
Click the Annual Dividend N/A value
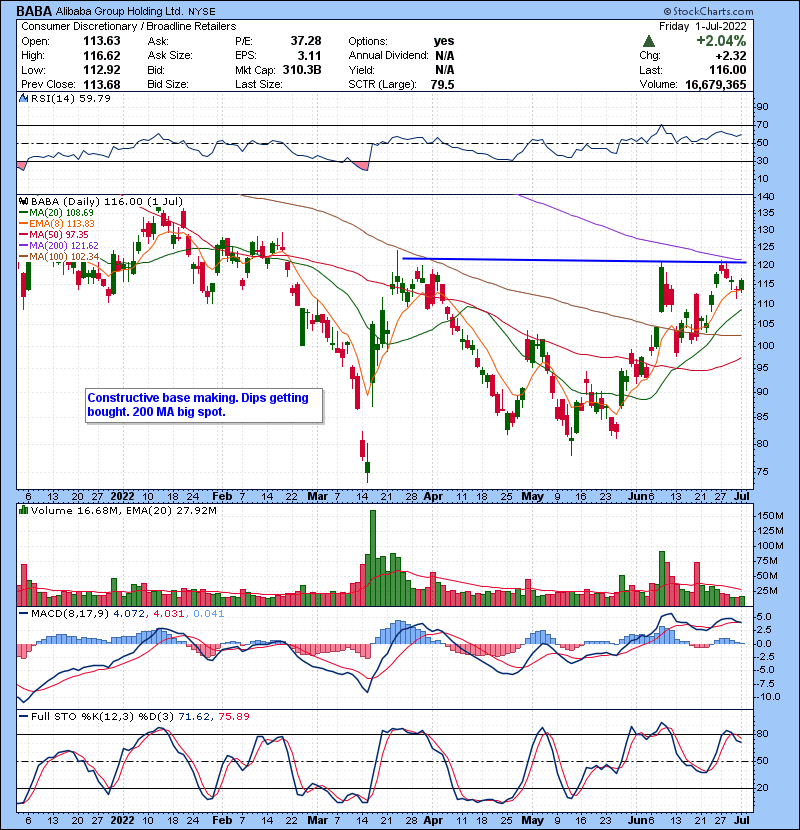point(444,56)
